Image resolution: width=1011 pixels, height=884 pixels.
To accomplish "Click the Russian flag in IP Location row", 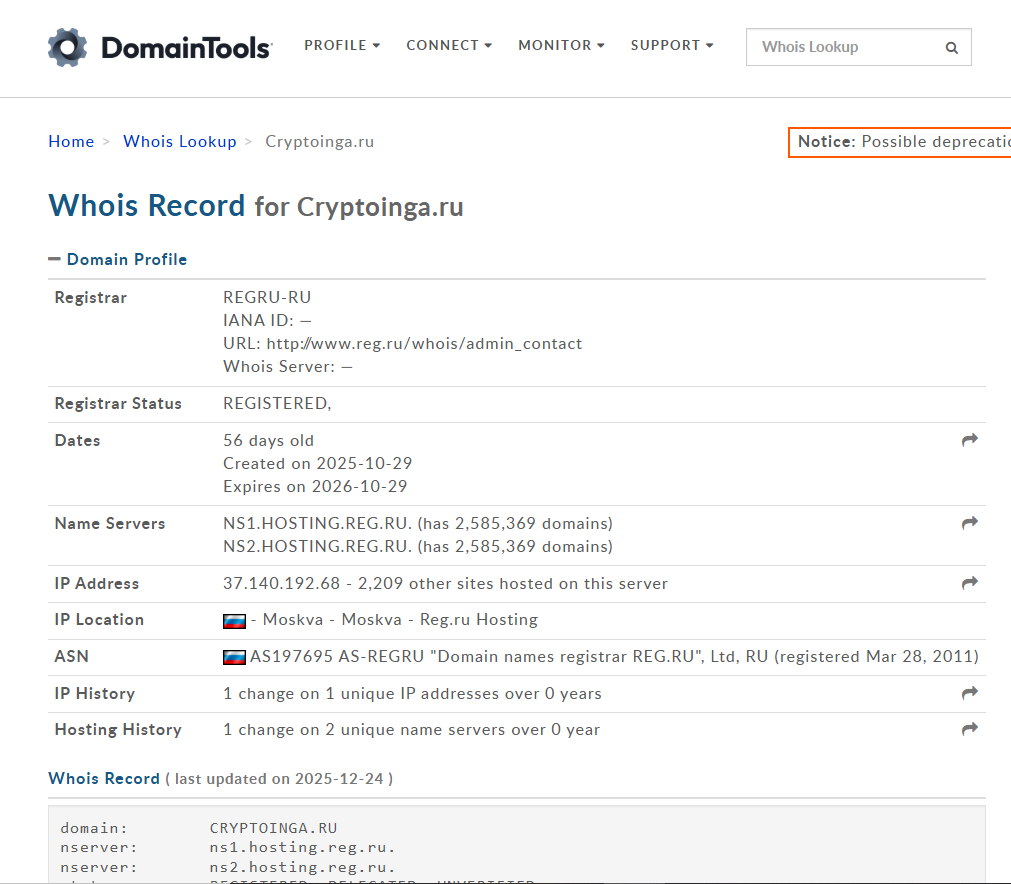I will [x=234, y=621].
